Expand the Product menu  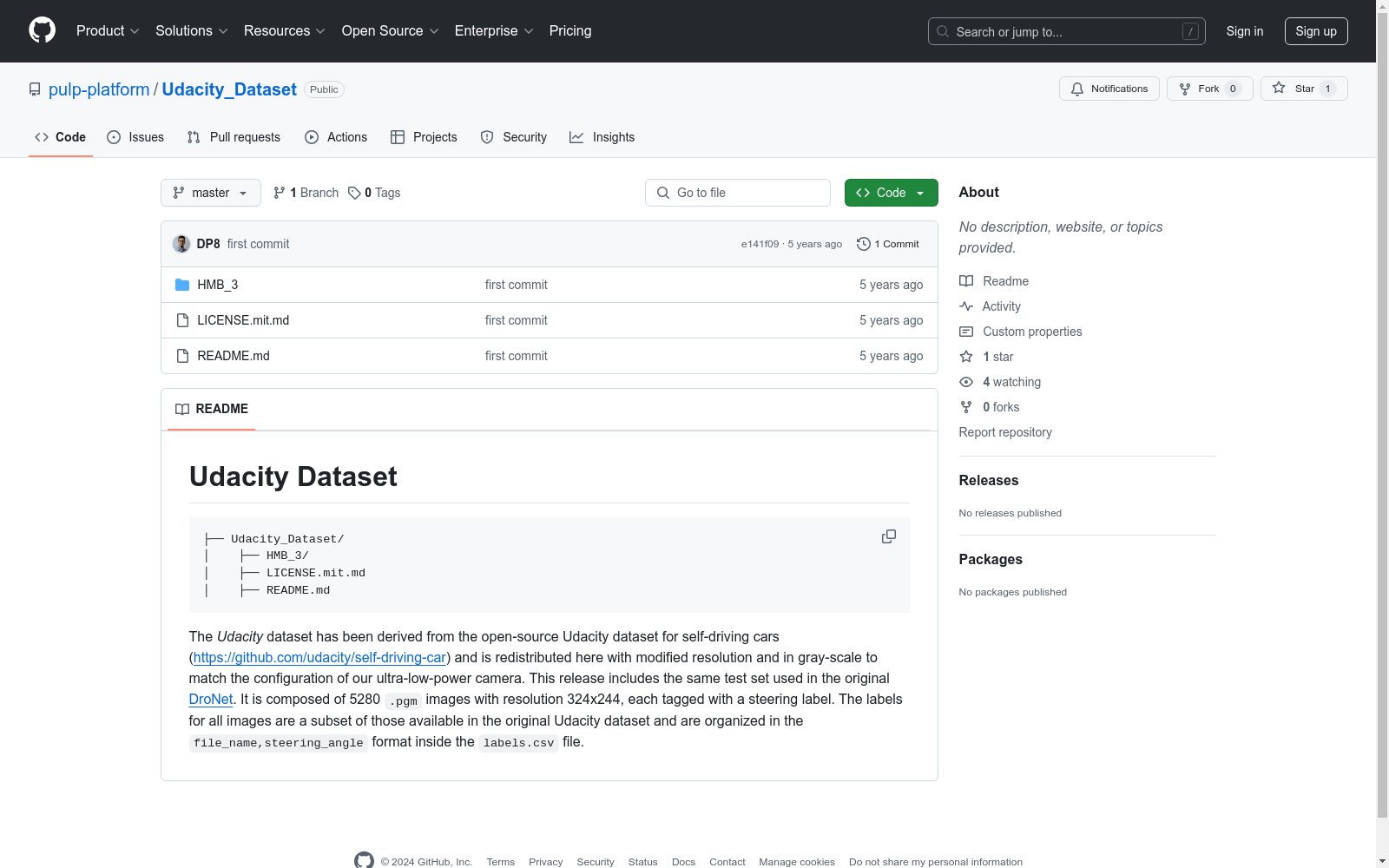coord(108,31)
